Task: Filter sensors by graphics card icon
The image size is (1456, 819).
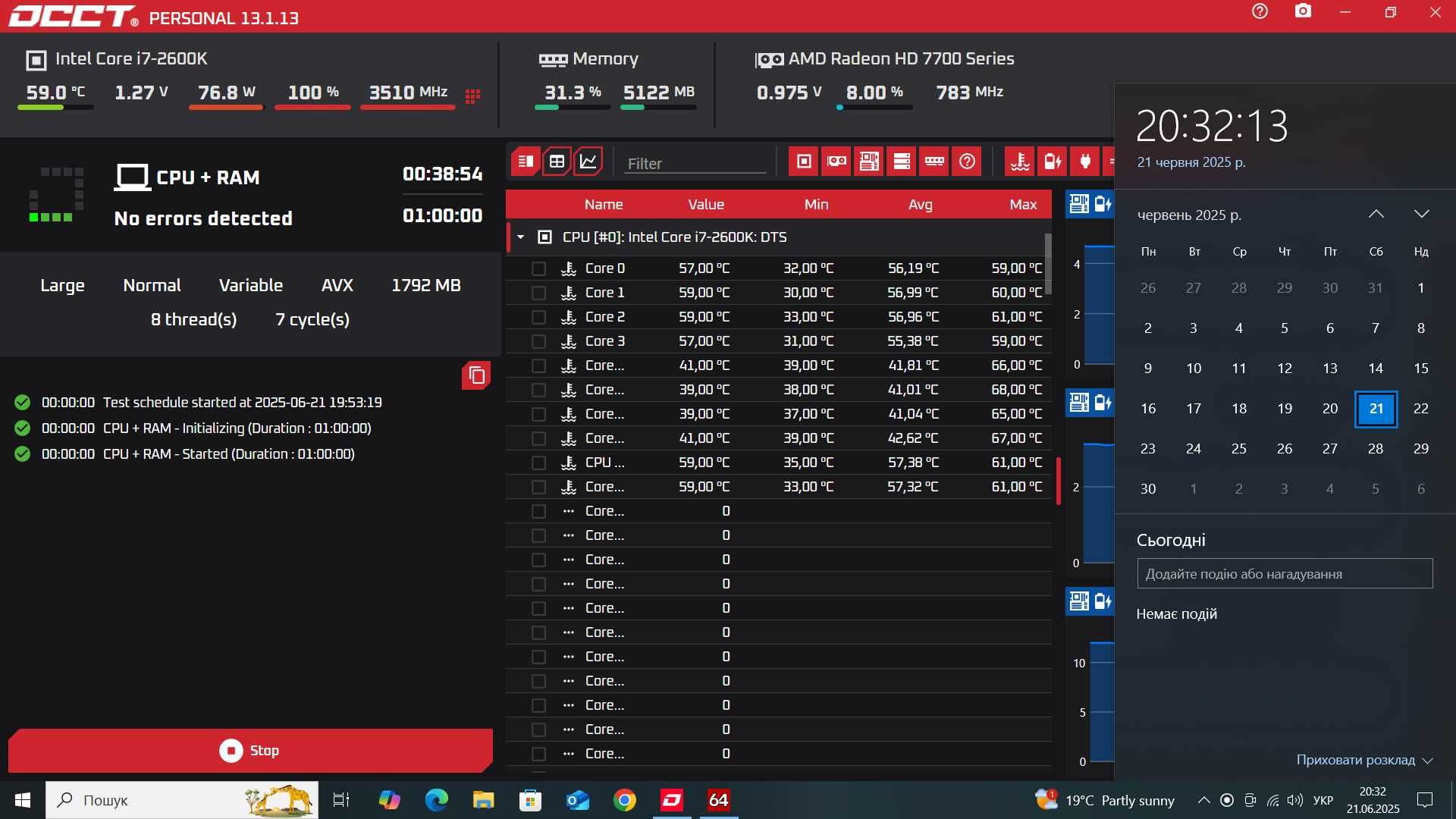Action: pos(837,162)
